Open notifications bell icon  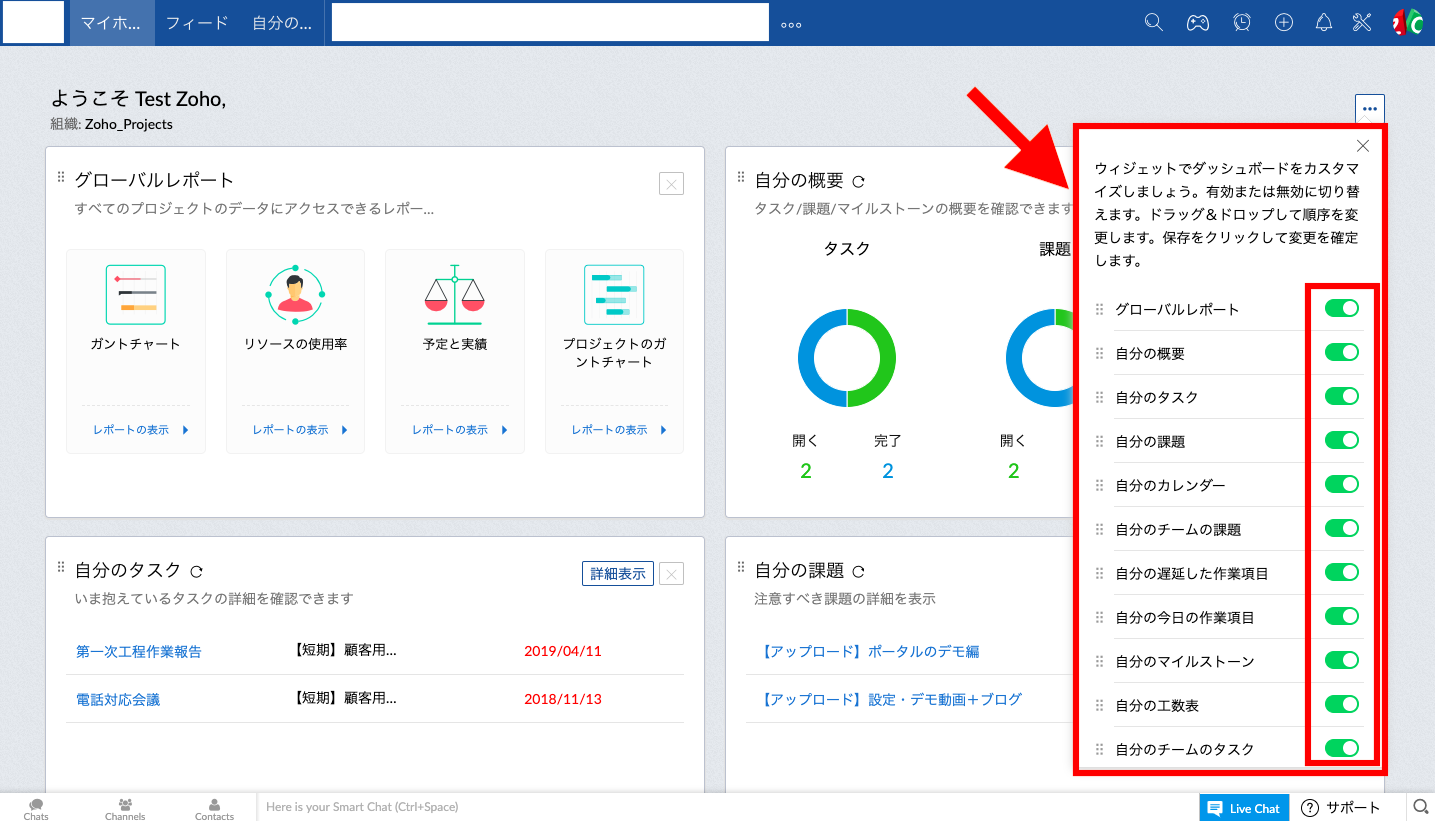[1324, 22]
